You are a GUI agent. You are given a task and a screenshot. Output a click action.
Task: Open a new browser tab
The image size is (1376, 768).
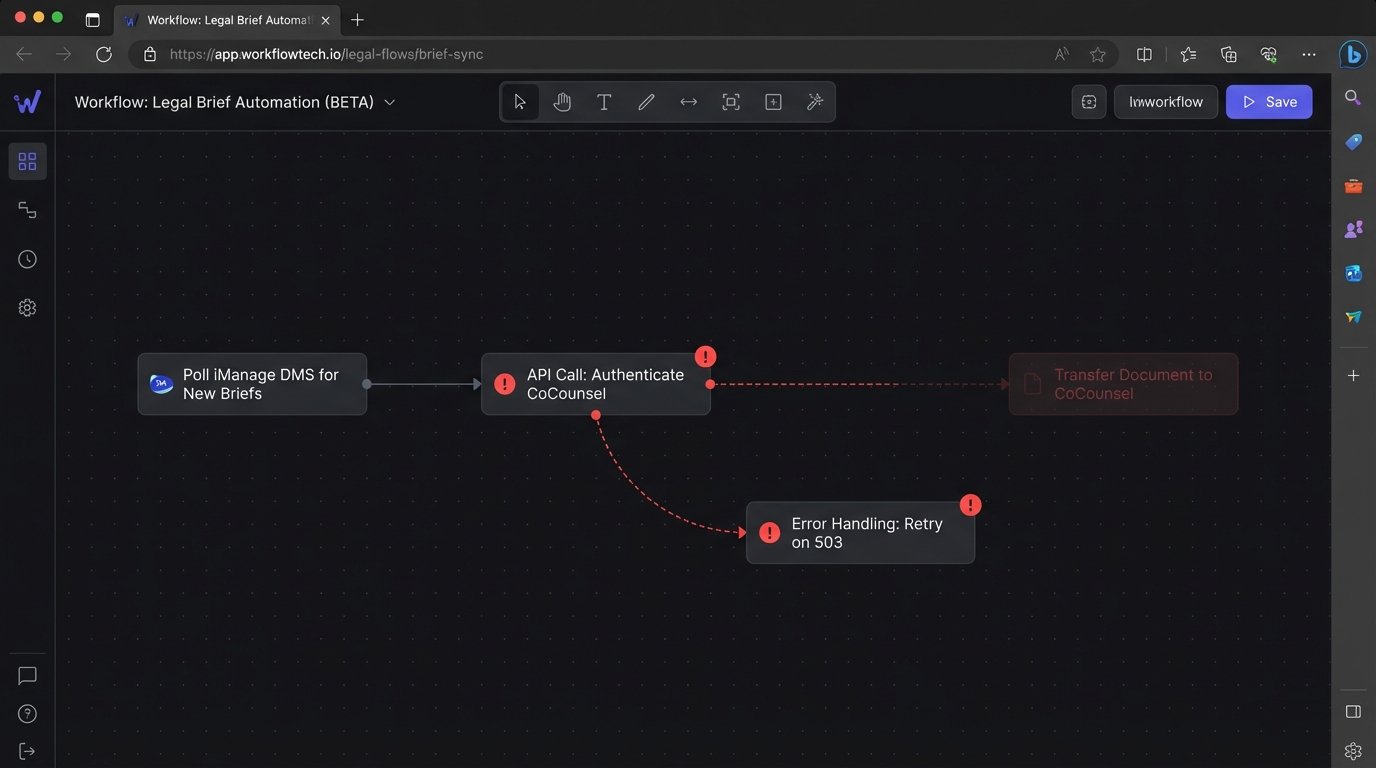(x=357, y=20)
